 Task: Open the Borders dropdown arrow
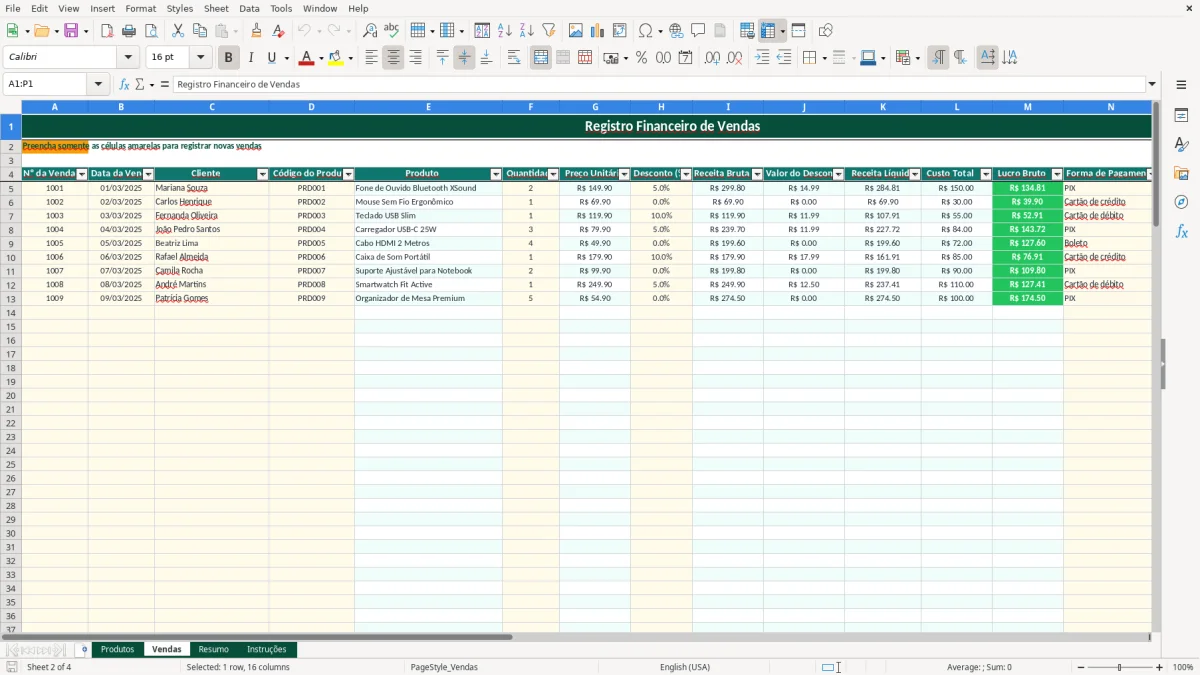coord(824,58)
